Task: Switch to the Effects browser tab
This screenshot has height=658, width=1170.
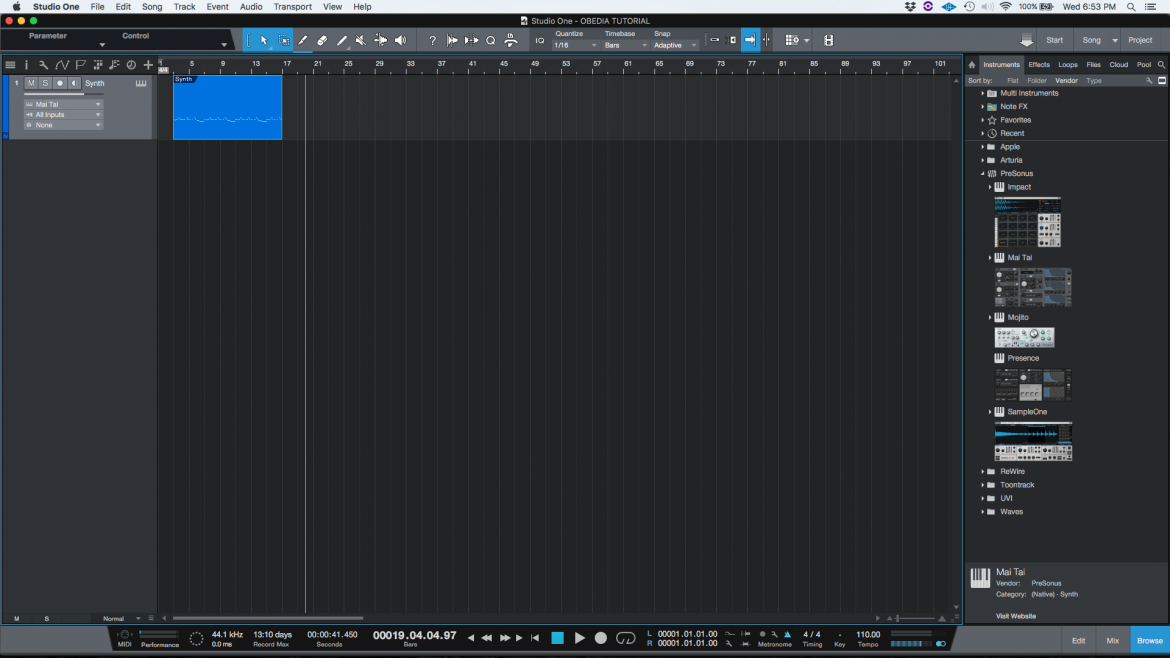Action: point(1039,65)
